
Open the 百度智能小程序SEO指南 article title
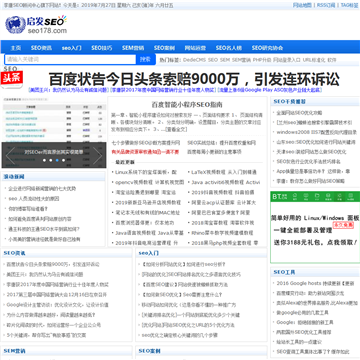[187, 105]
